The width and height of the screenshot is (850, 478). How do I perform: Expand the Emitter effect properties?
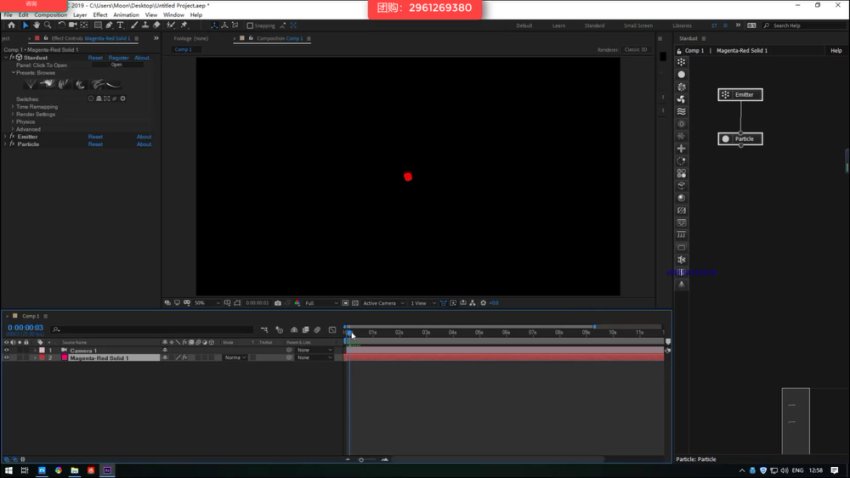pos(5,137)
